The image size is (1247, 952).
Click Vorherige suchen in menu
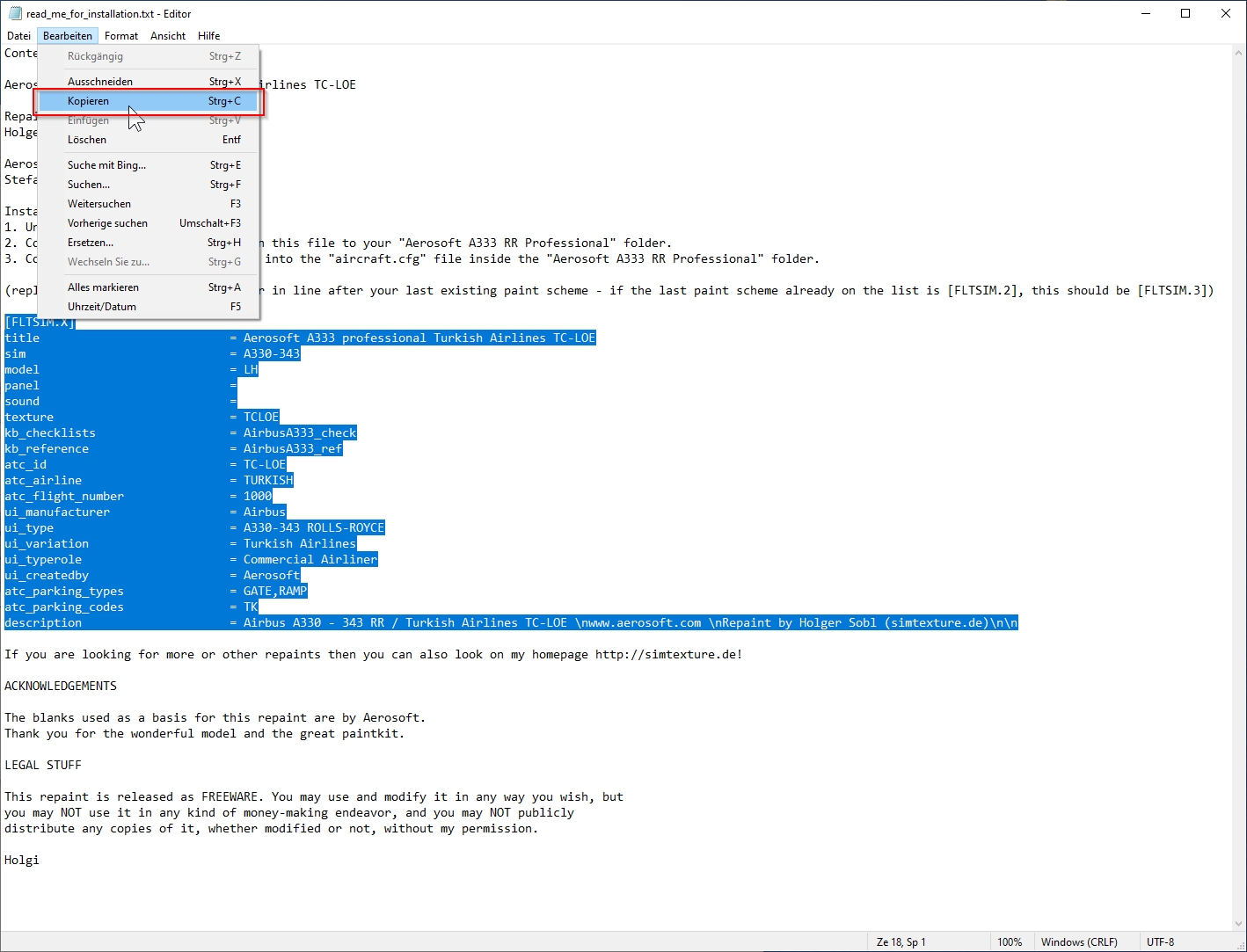click(x=107, y=223)
